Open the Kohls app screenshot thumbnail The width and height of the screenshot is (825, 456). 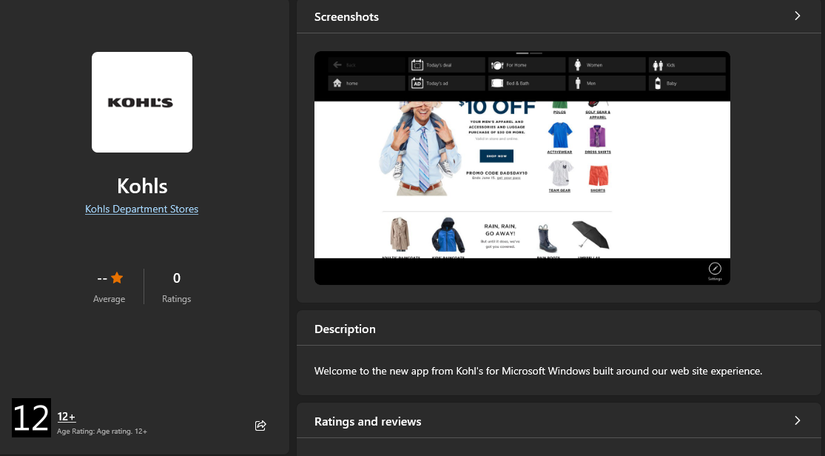(x=522, y=168)
